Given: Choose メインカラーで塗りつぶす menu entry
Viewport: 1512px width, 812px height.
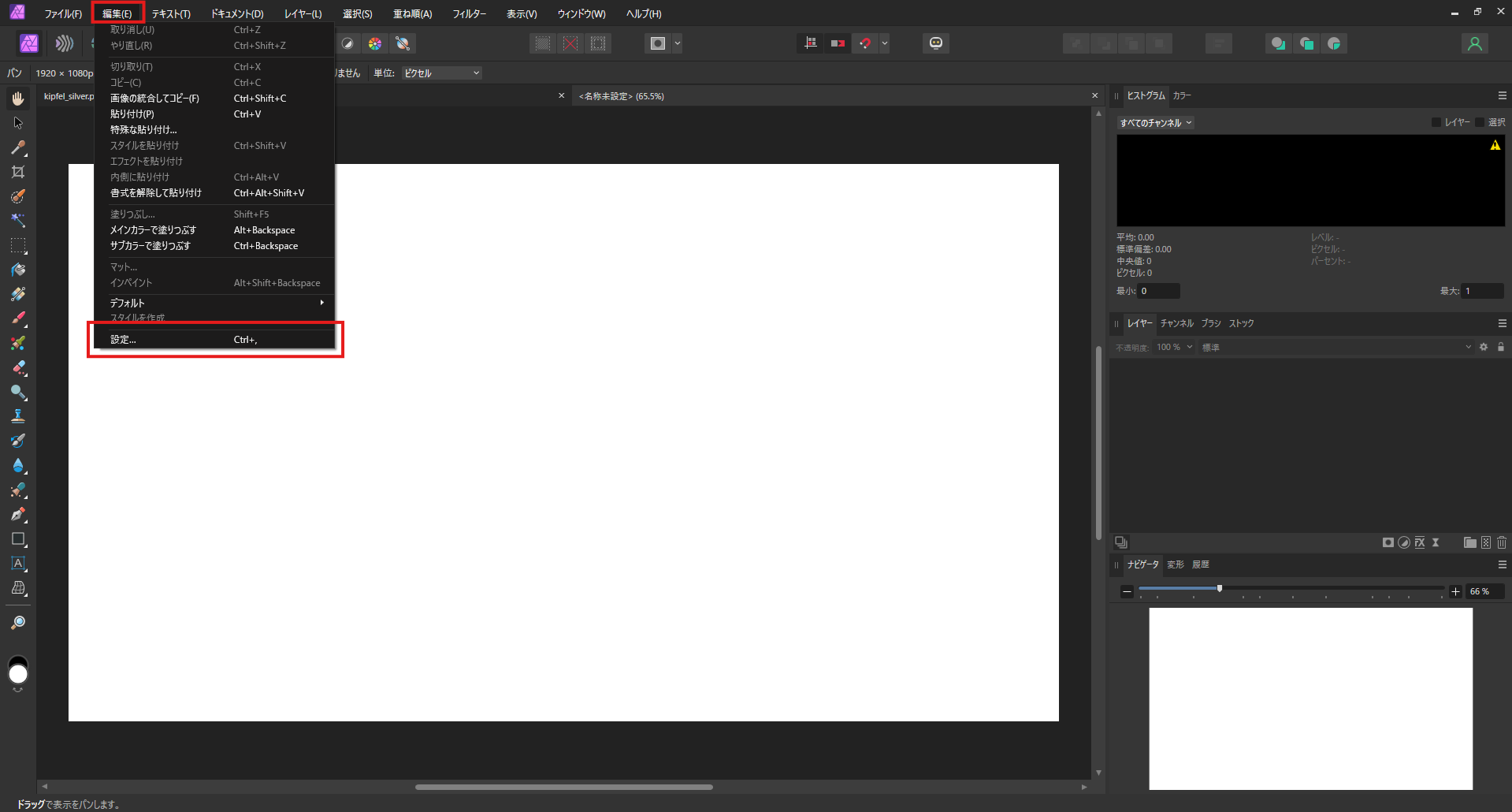Looking at the screenshot, I should [x=214, y=230].
